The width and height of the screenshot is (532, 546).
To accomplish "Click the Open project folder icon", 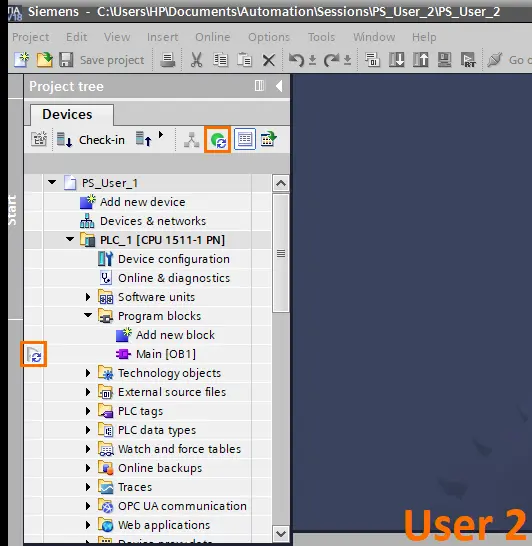I will [44, 60].
